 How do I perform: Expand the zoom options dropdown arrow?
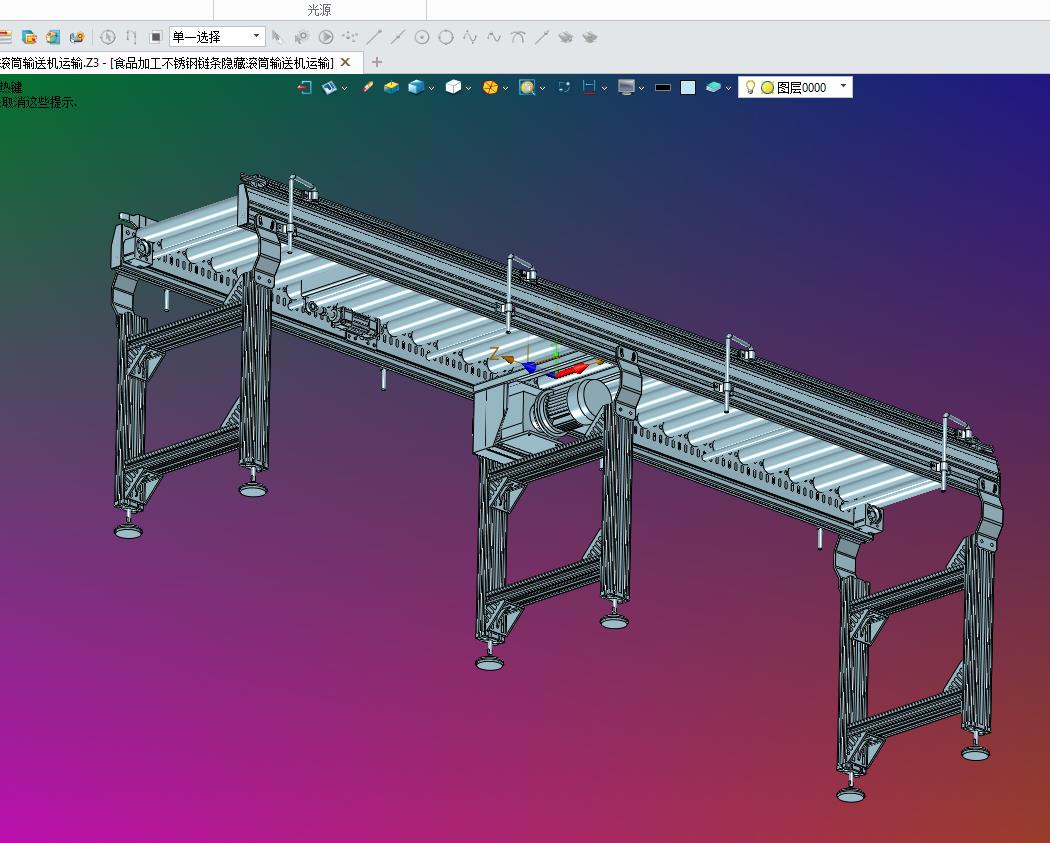point(542,88)
